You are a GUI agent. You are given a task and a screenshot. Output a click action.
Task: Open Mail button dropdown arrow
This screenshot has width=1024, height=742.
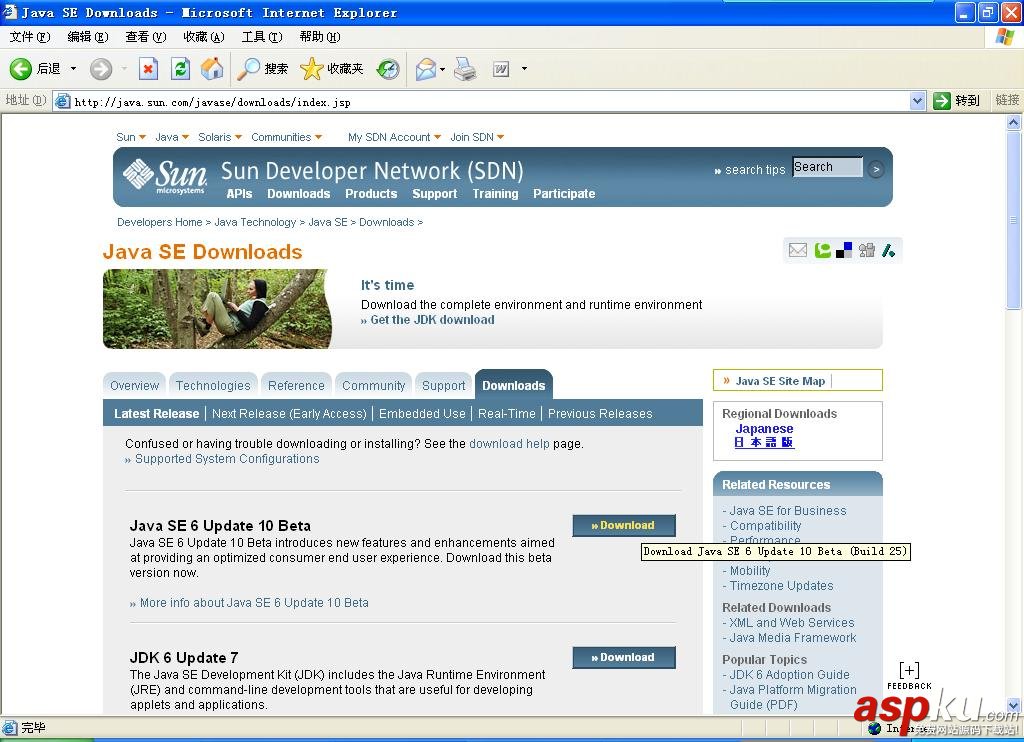click(443, 69)
